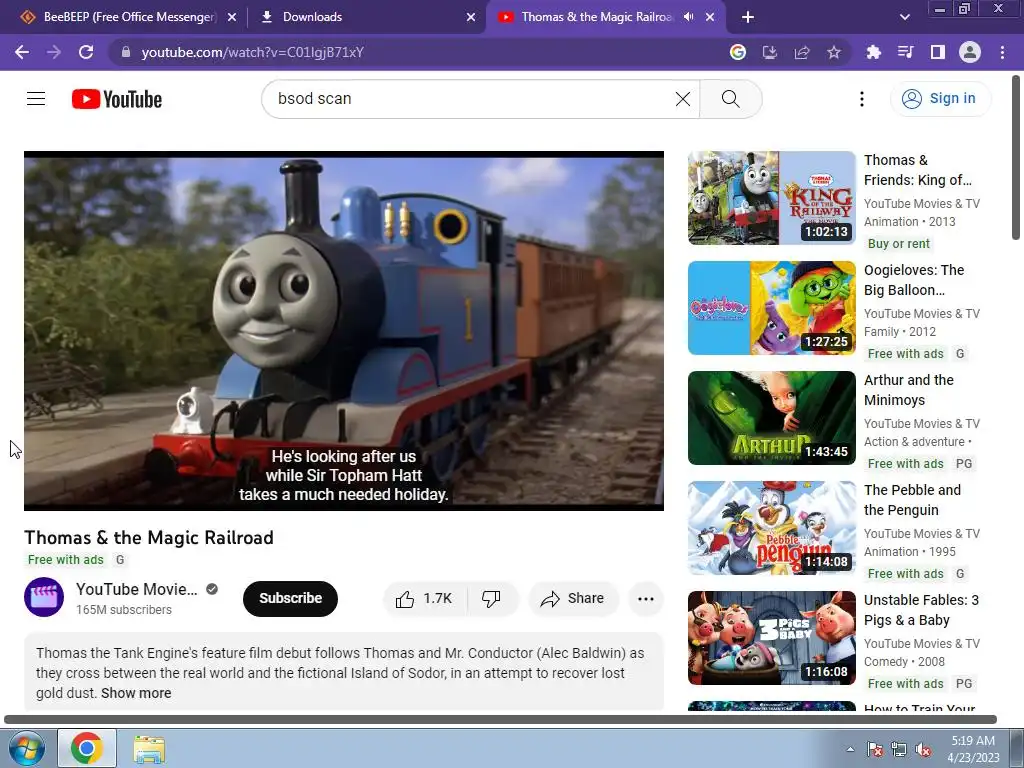Show hidden tray icons arrow
This screenshot has width=1024, height=768.
tap(850, 749)
